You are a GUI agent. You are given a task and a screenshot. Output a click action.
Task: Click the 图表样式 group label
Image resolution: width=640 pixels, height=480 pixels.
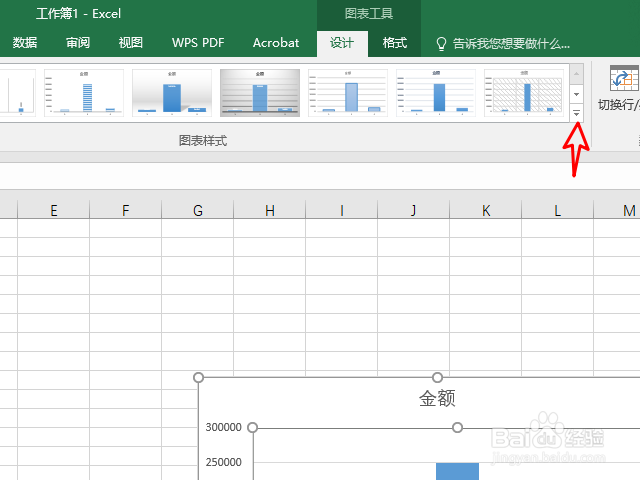pos(203,141)
